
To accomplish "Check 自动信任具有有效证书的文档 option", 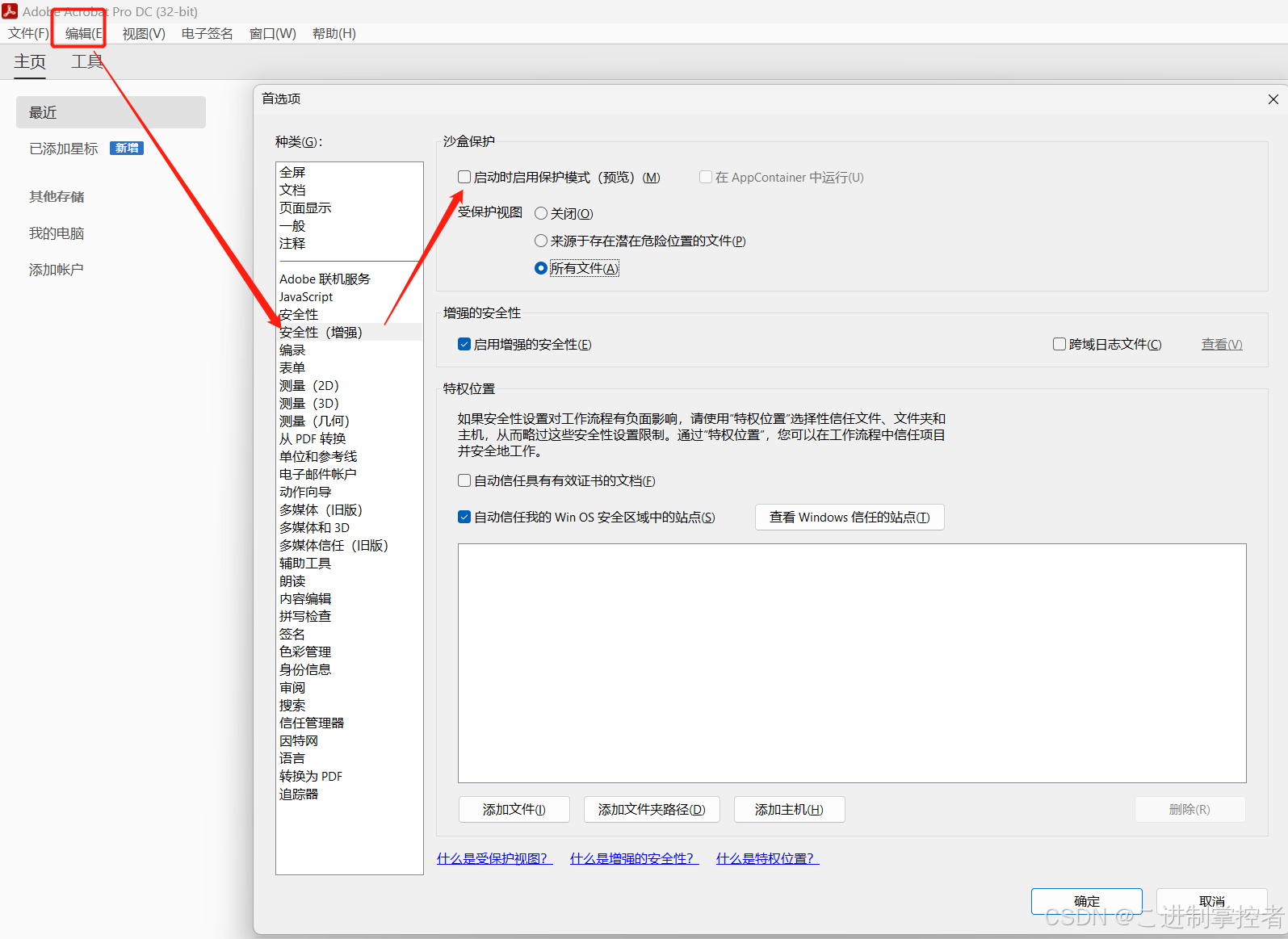I will 464,480.
